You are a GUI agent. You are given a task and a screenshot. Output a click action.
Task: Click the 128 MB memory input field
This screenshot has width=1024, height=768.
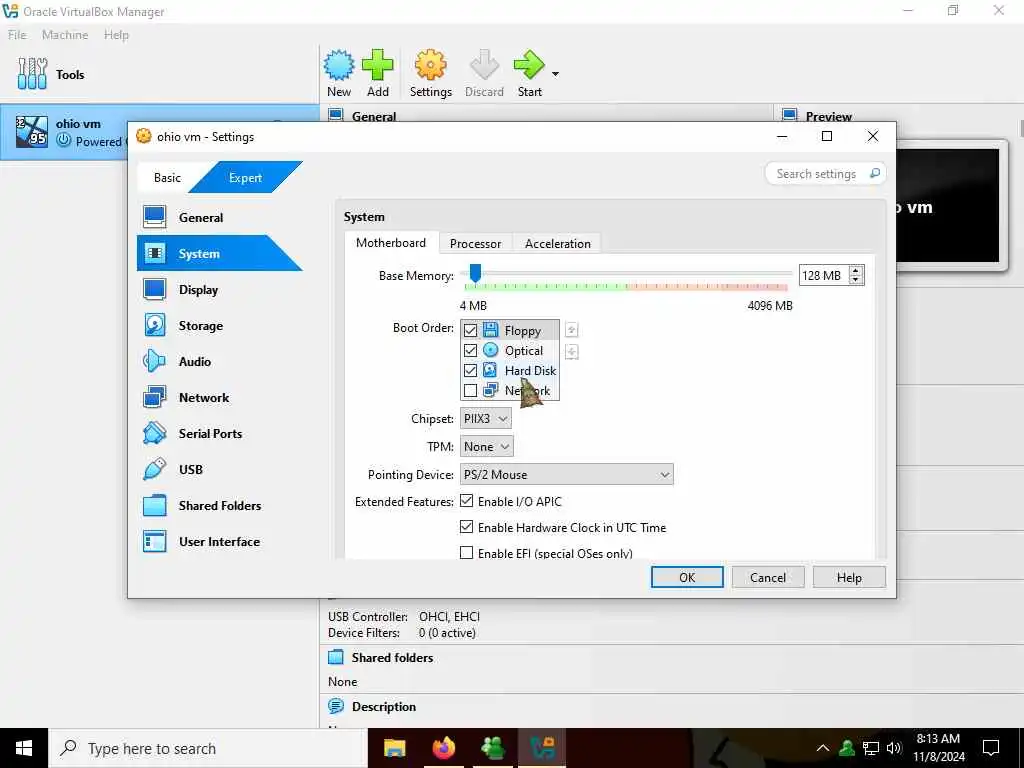coord(824,275)
